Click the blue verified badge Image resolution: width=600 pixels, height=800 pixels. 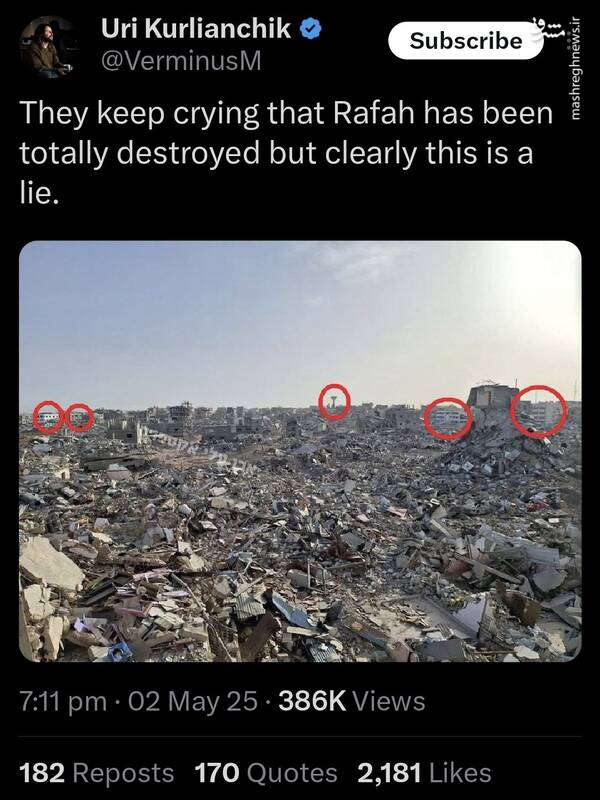tap(310, 29)
